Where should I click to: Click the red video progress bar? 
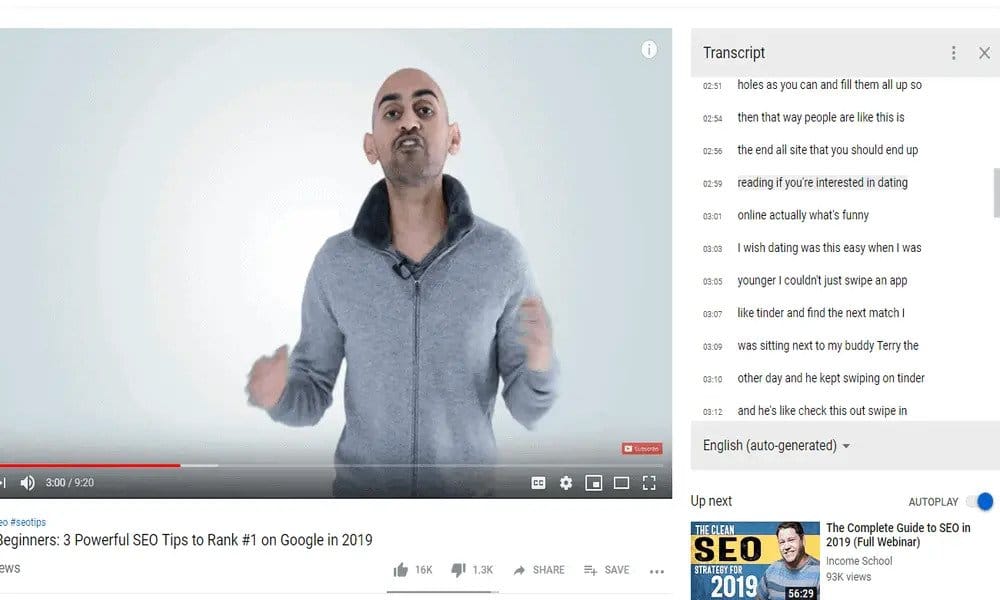click(x=90, y=465)
